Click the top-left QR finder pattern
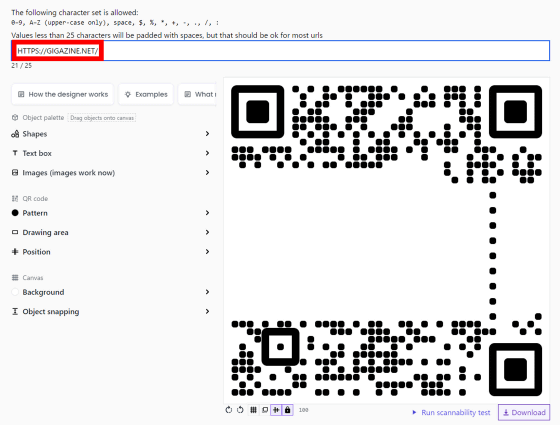Image resolution: width=560 pixels, height=425 pixels. tap(258, 112)
